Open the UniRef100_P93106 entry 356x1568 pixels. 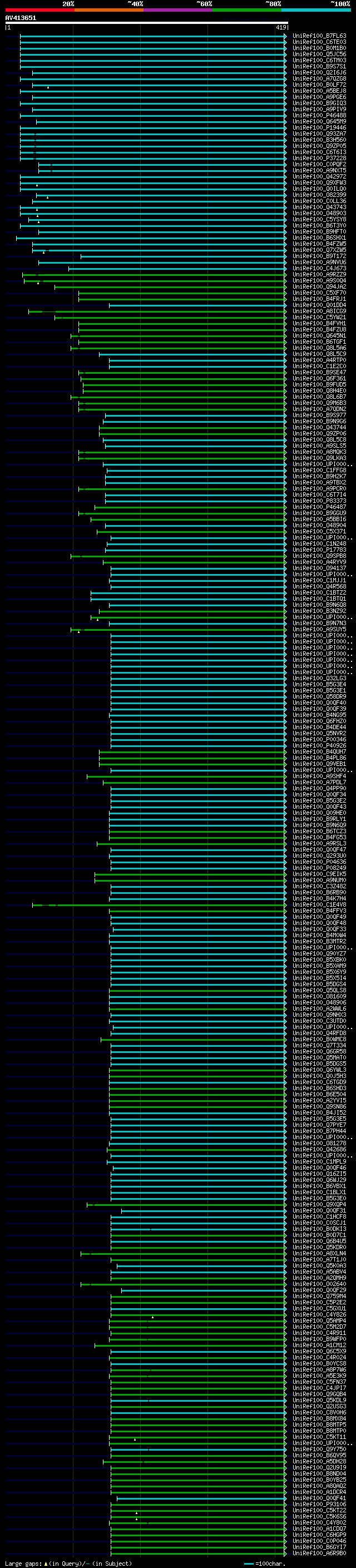tap(319, 1505)
